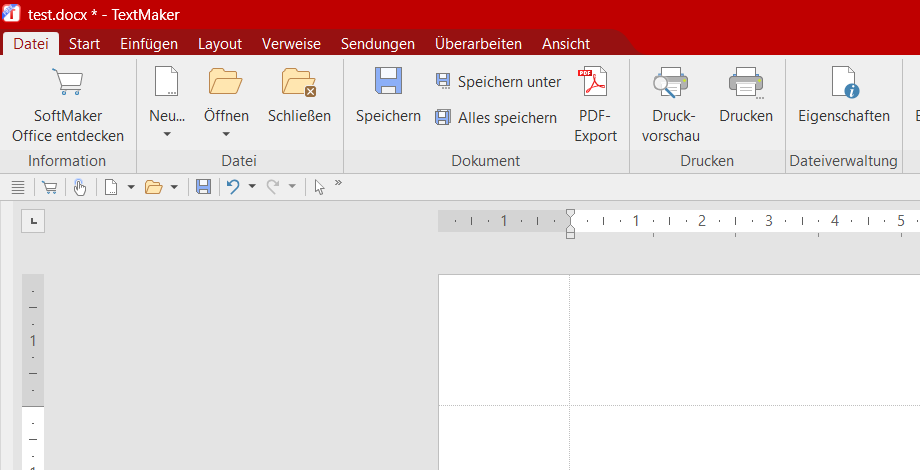Expand quick toolbar overflow chevron
Screen dimensions: 920x470
click(x=338, y=183)
